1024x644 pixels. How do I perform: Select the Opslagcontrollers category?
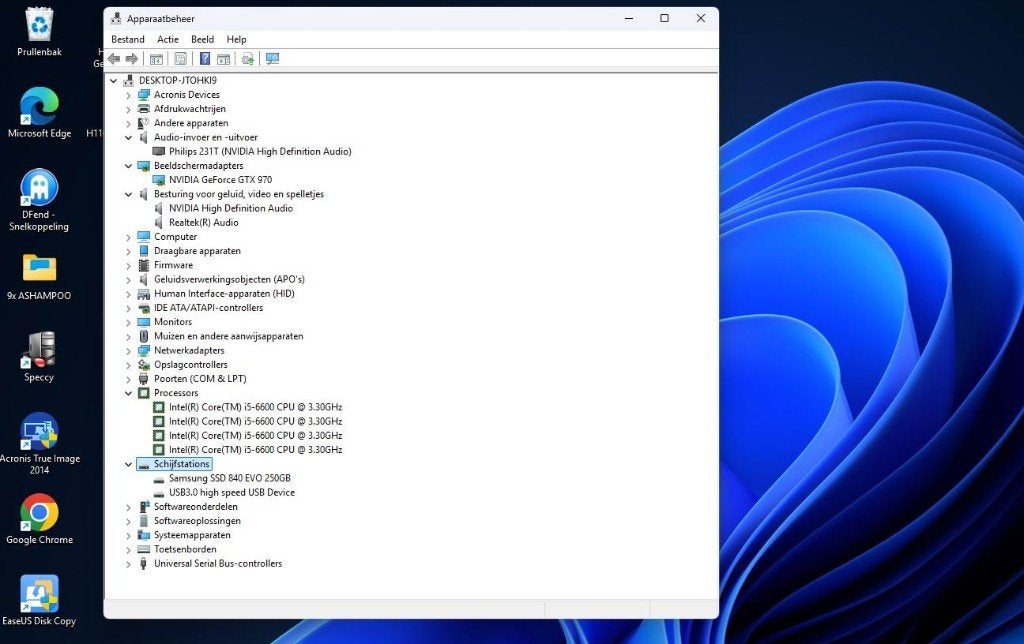tap(191, 365)
